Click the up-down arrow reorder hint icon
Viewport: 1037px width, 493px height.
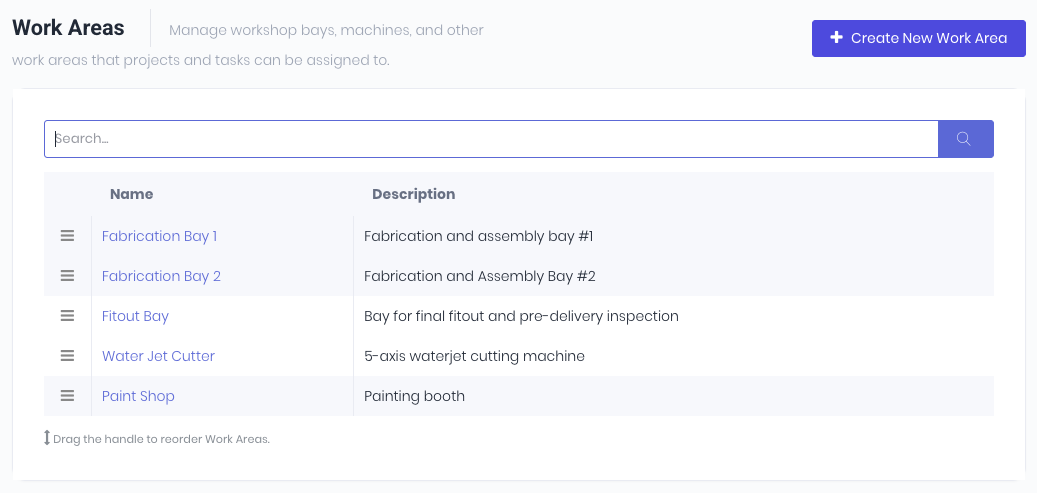click(47, 438)
